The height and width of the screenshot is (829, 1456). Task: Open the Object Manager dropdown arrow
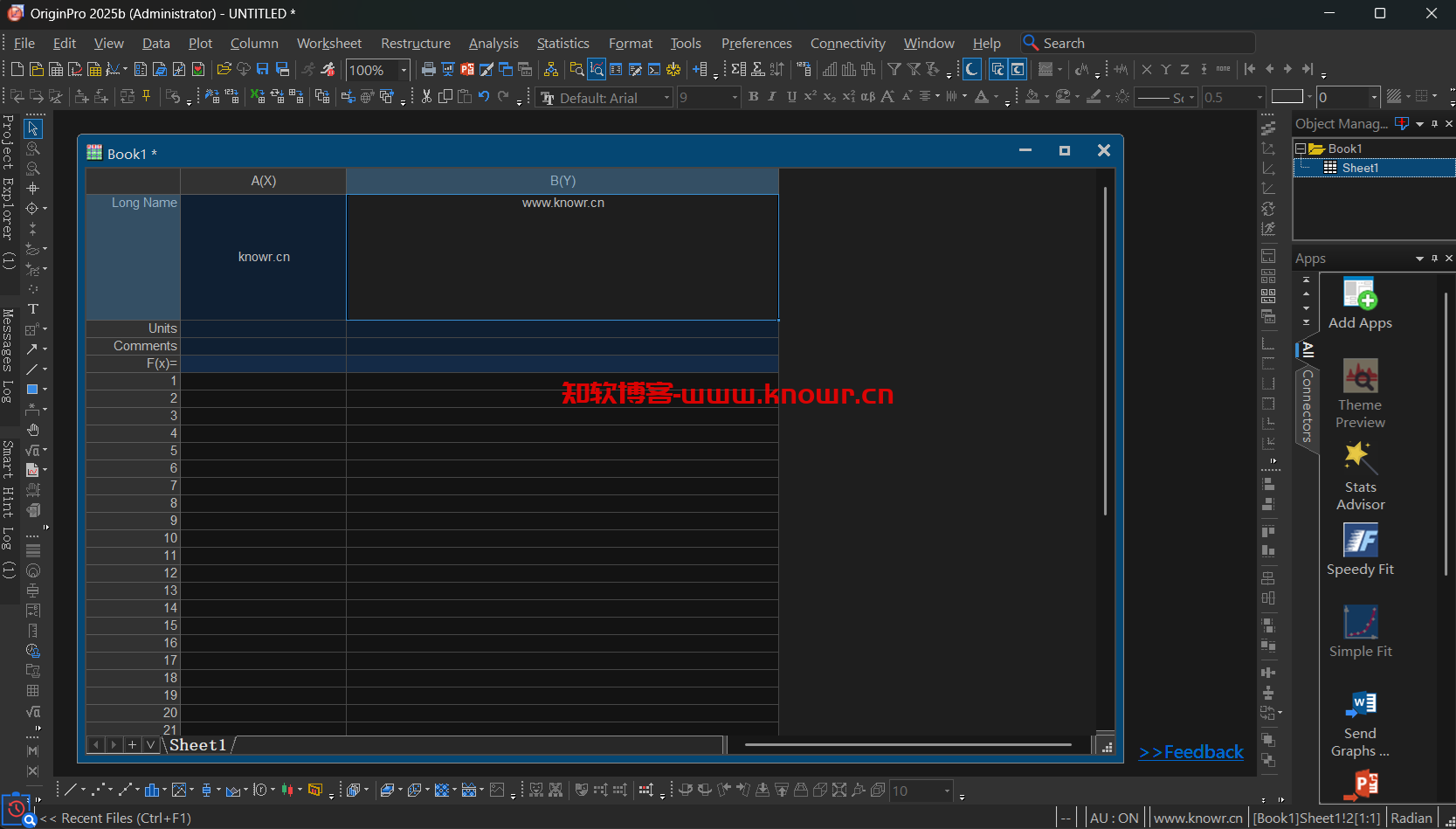pos(1419,124)
